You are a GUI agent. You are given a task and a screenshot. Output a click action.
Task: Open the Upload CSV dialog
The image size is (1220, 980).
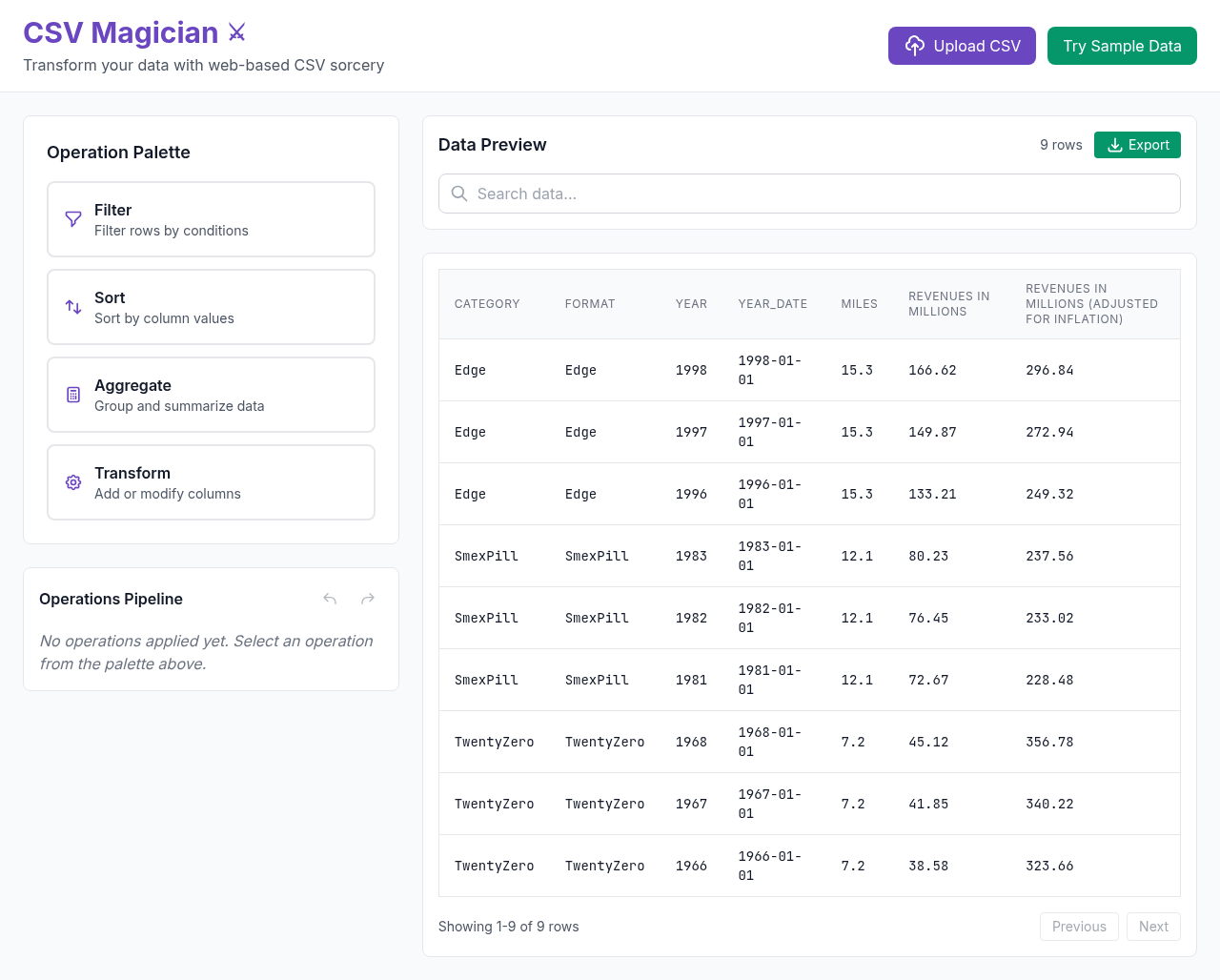tap(962, 45)
